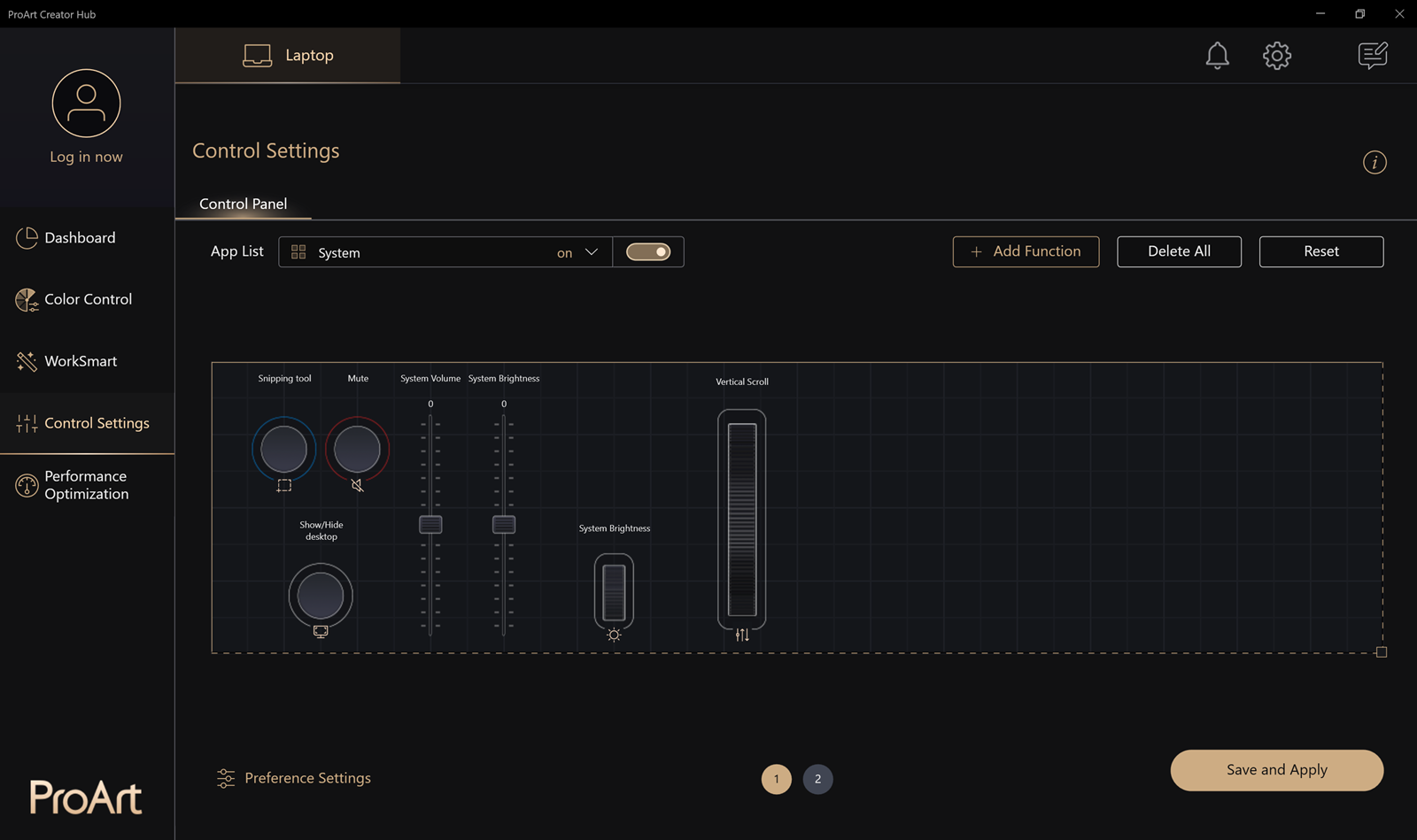Viewport: 1417px width, 840px height.
Task: Click the Dashboard pie chart icon
Action: (x=27, y=238)
